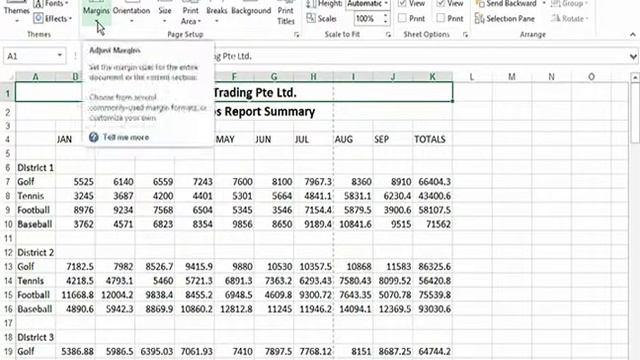
Task: Click the 'Baseball' label in row 16
Action: click(36, 309)
